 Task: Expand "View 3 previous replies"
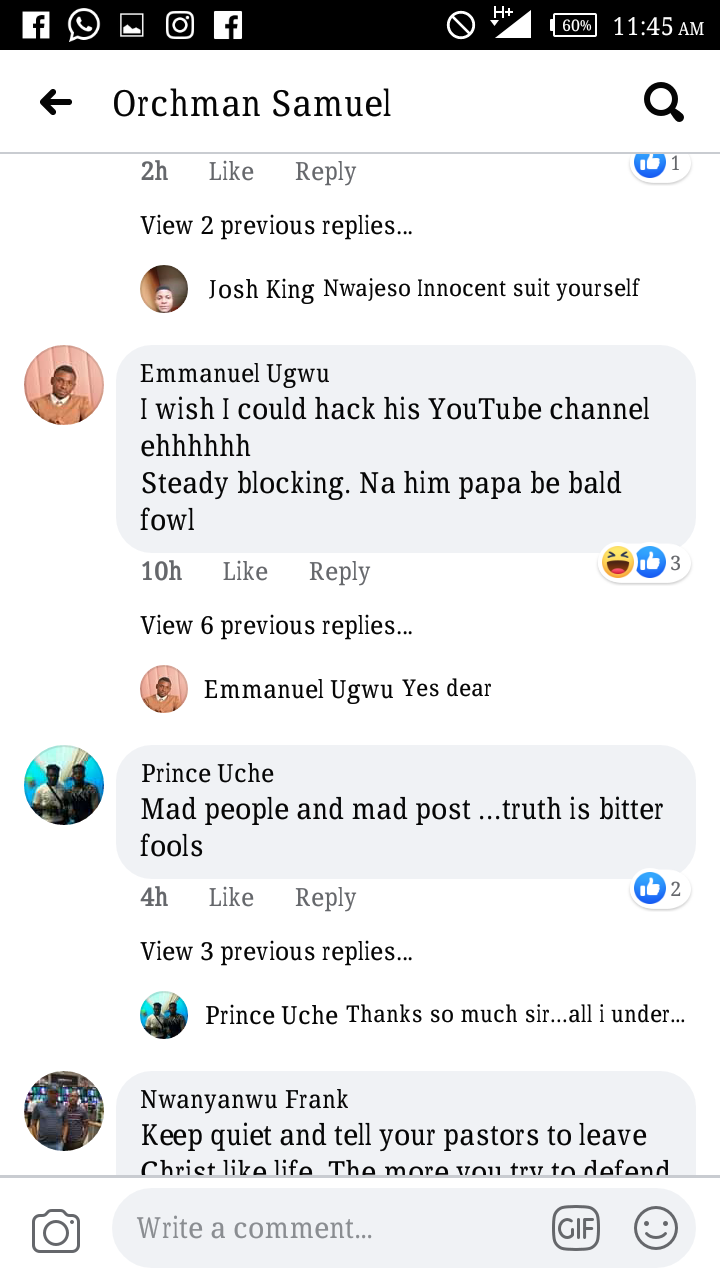pos(276,951)
